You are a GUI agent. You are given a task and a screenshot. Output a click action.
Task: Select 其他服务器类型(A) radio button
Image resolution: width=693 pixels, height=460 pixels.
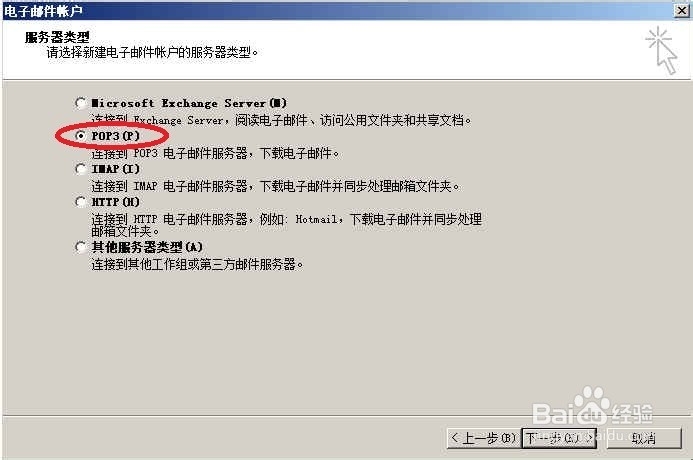(80, 247)
